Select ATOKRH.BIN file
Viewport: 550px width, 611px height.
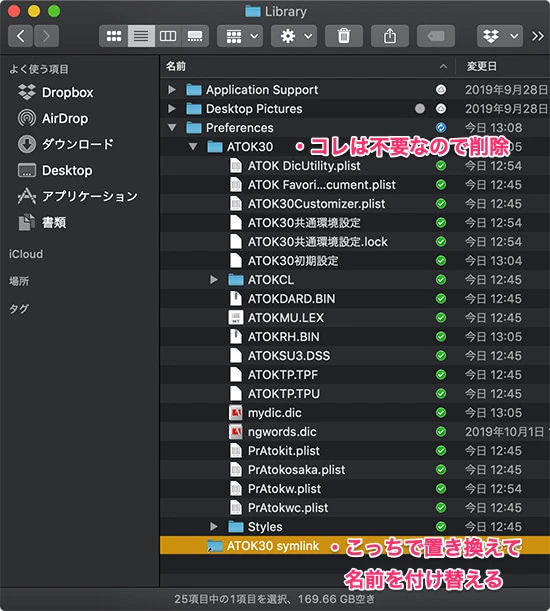coord(284,337)
